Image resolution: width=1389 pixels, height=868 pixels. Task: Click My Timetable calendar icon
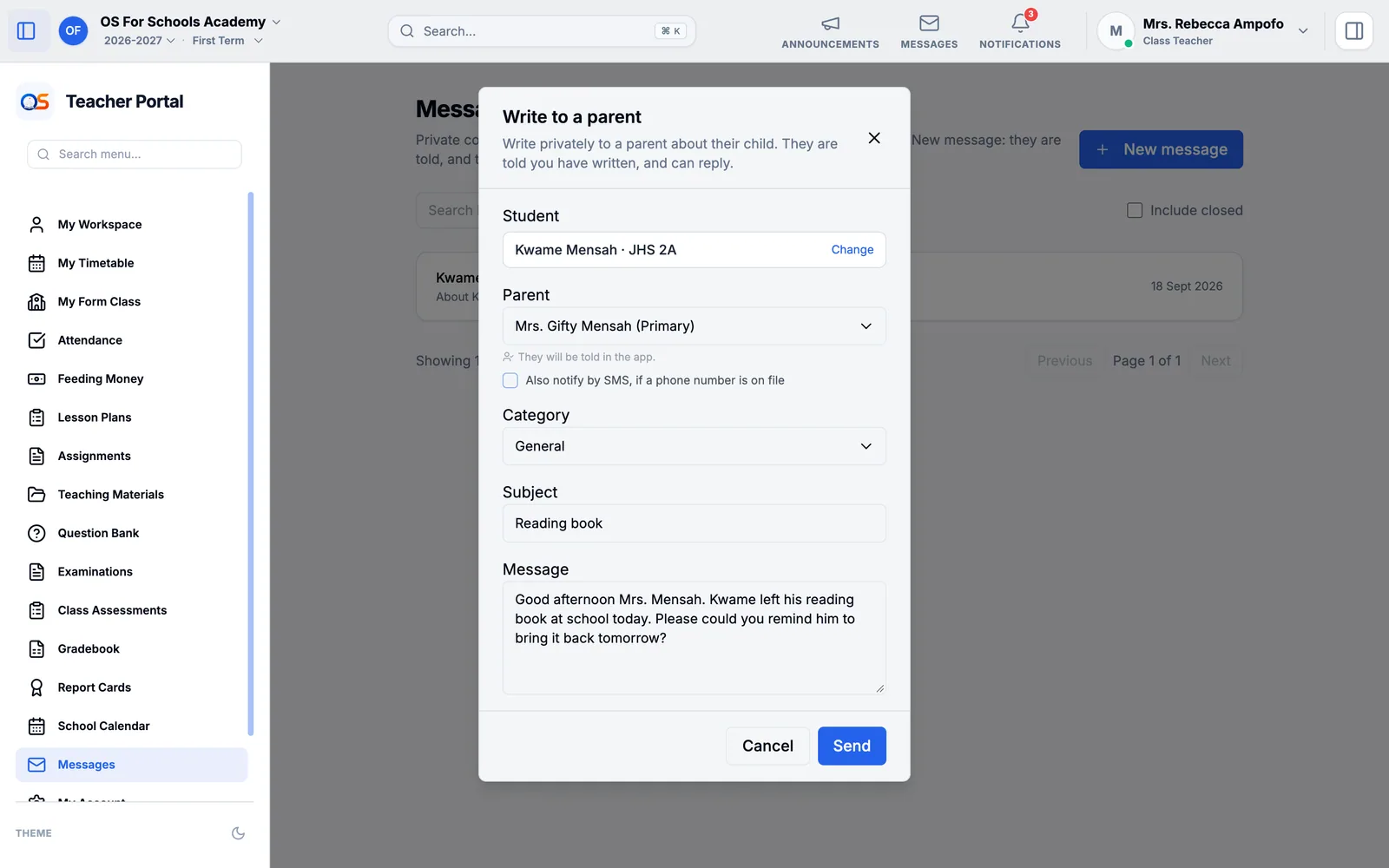(36, 263)
